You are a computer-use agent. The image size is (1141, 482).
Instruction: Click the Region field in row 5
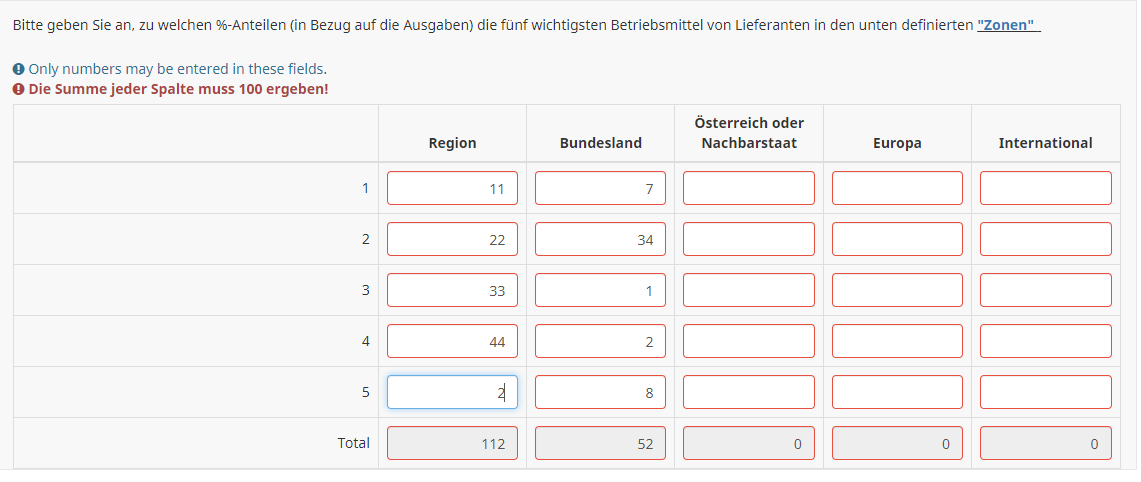click(452, 392)
